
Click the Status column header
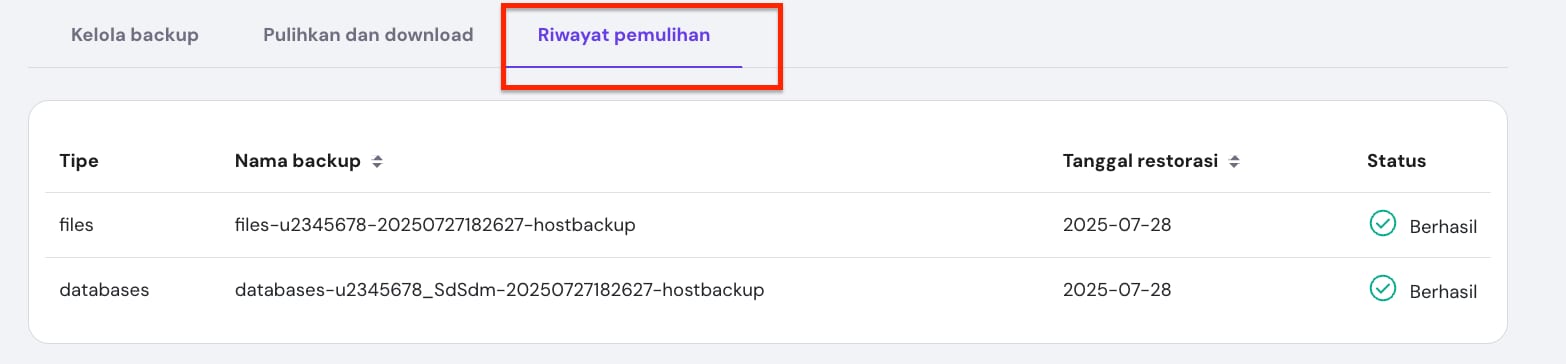(x=1396, y=161)
